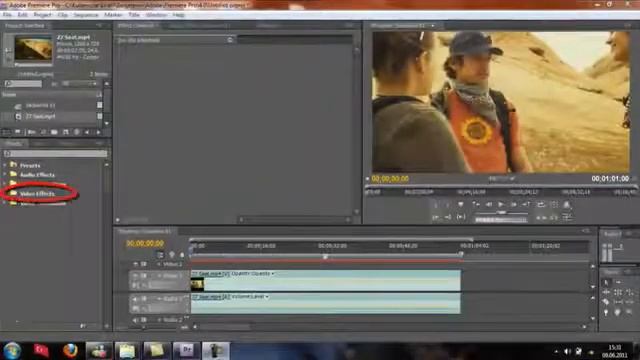Collapse the Video 1 track
Screen dimensions: 640x360
point(159,276)
